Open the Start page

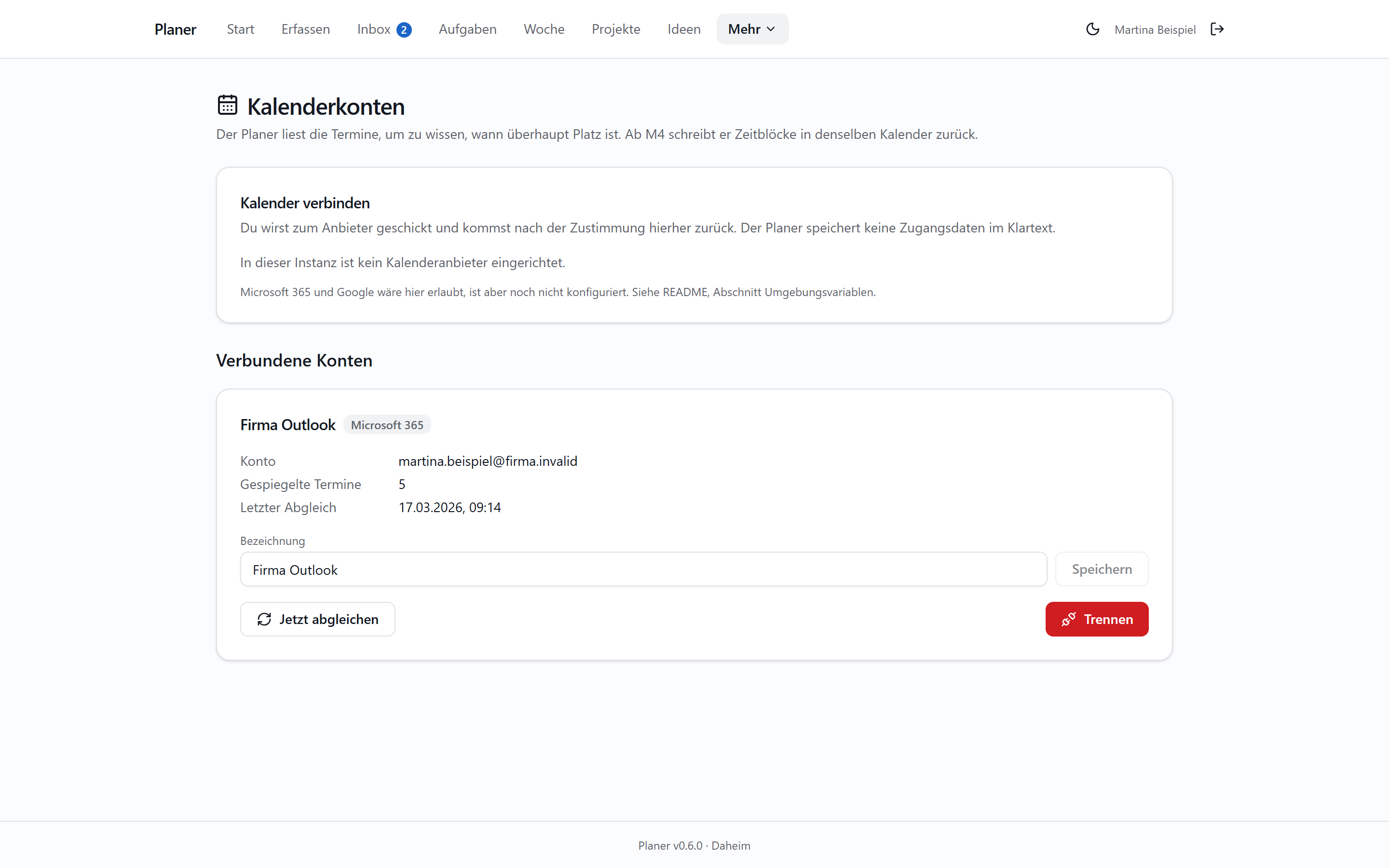coord(240,29)
